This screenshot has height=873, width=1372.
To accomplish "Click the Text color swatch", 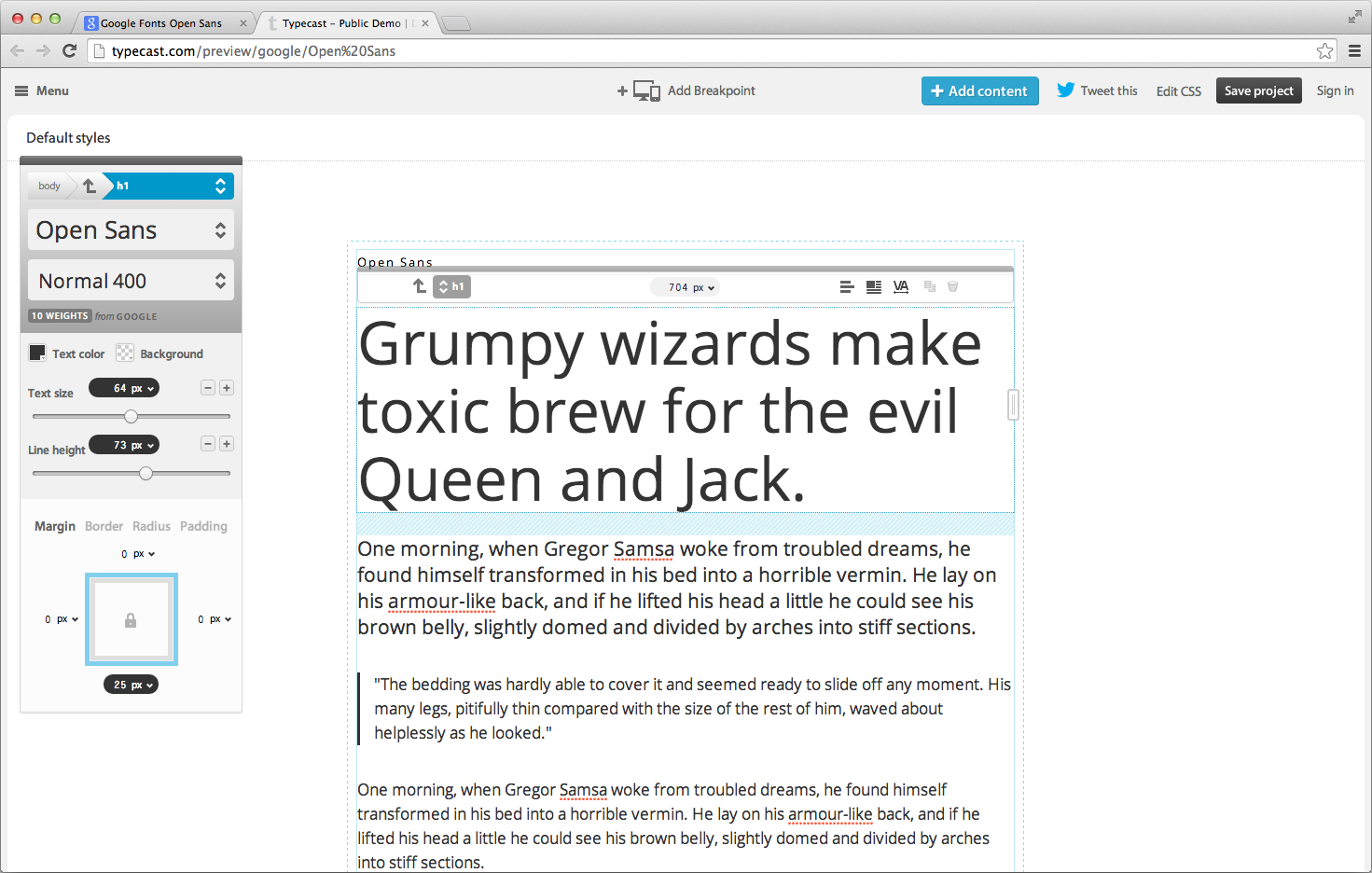I will tap(37, 353).
